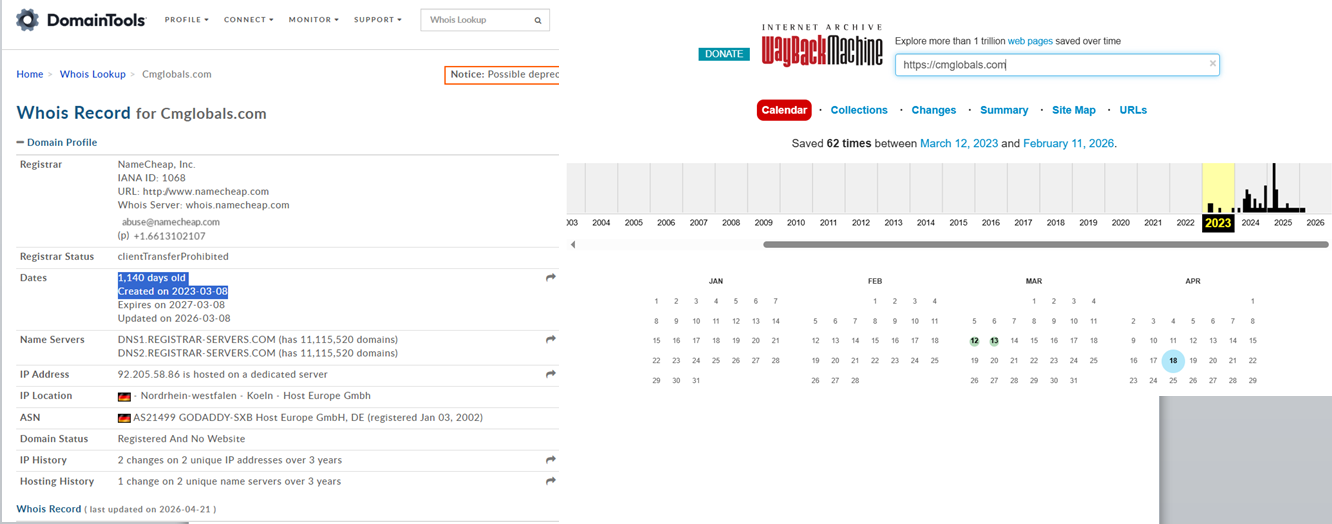Click the magnifier icon in Whois Lookup search
This screenshot has width=1332, height=524.
pyautogui.click(x=538, y=20)
